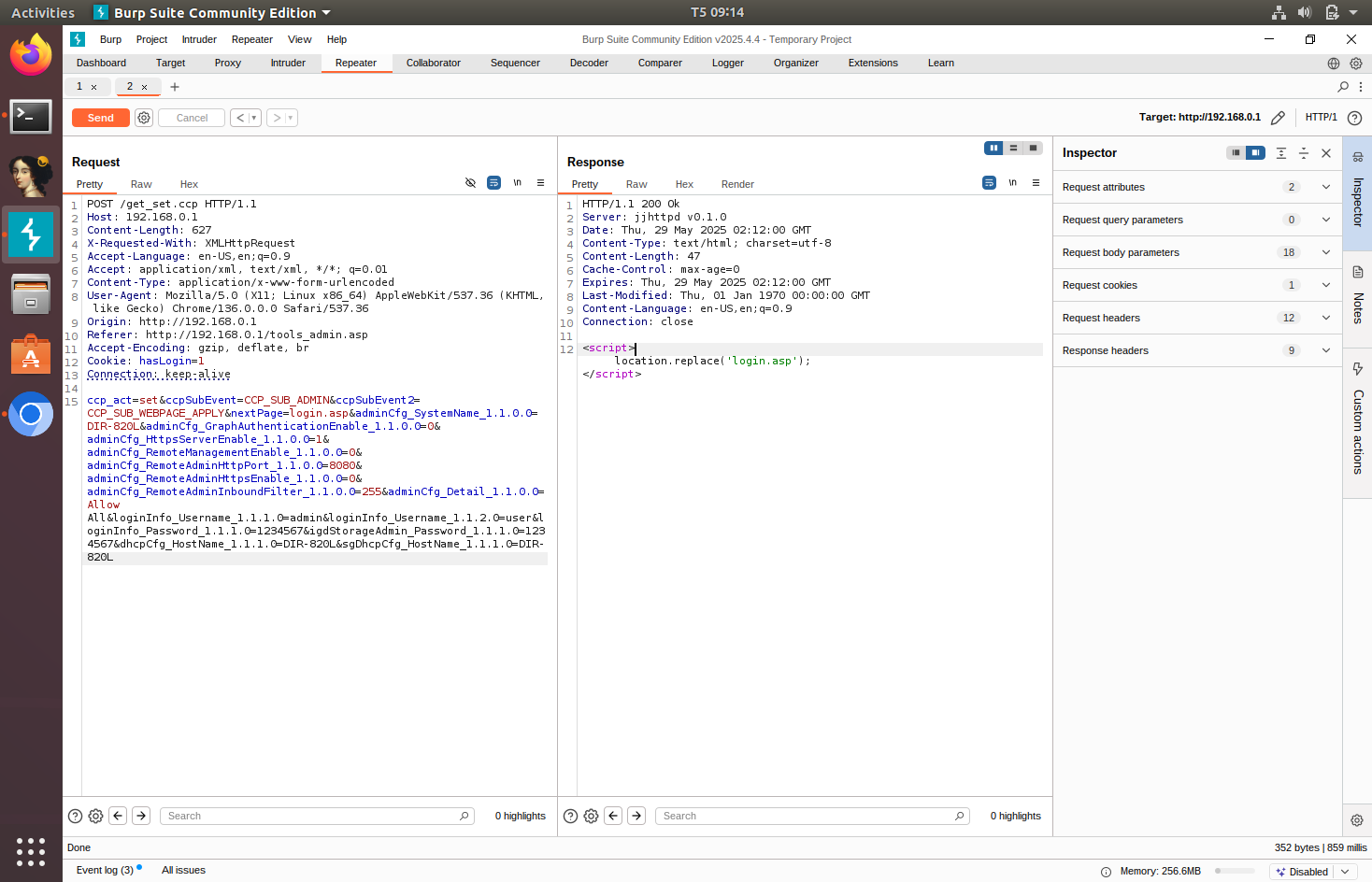
Task: Expand Request query parameters section
Action: pyautogui.click(x=1197, y=220)
